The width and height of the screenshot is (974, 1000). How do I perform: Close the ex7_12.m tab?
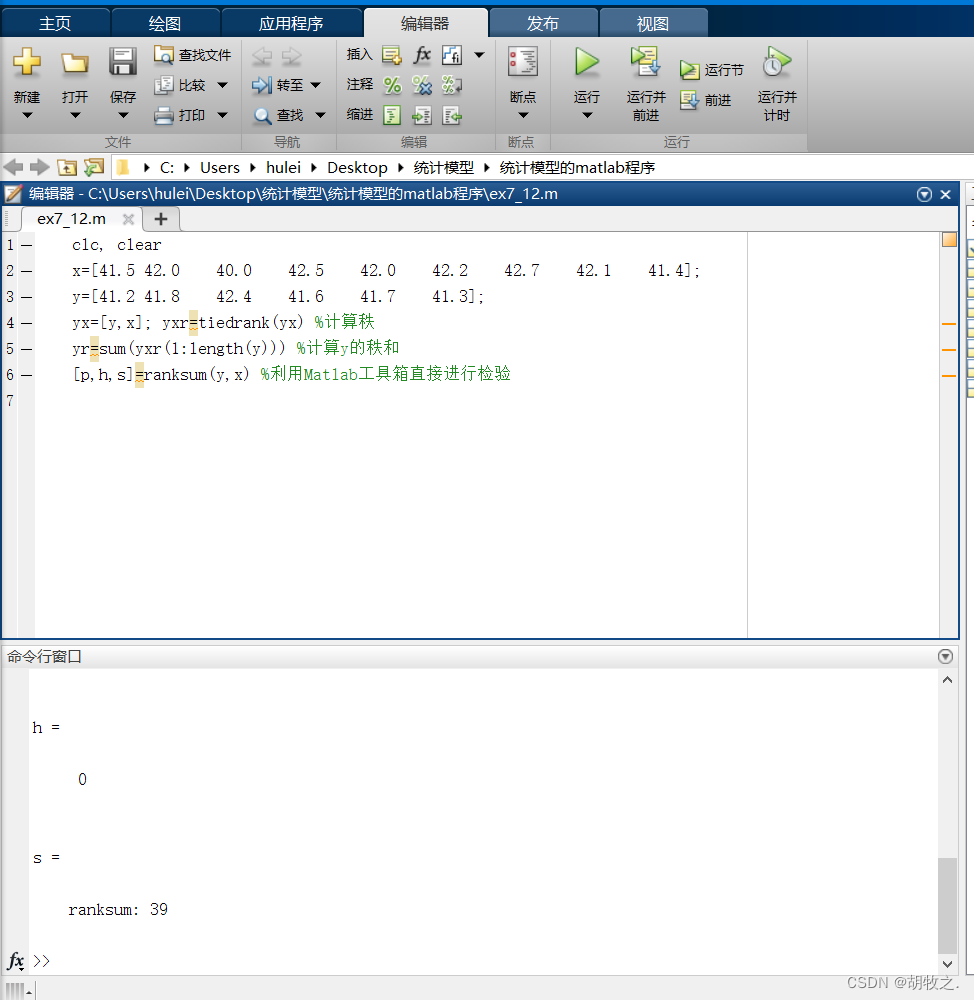(128, 219)
